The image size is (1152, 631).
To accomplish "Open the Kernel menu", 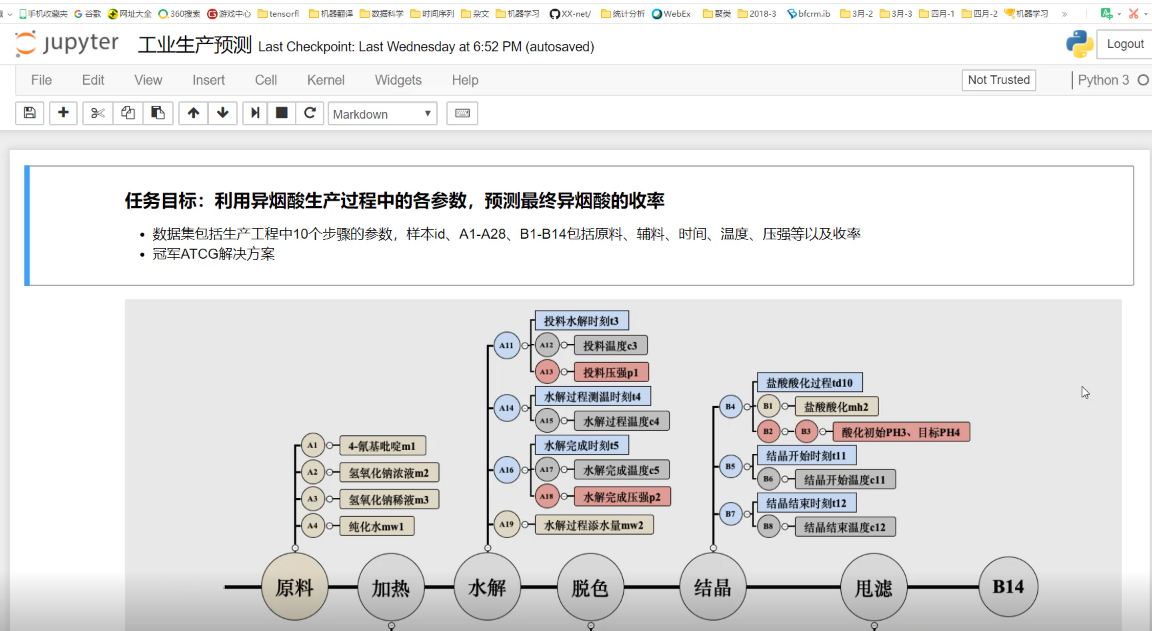I will 325,80.
